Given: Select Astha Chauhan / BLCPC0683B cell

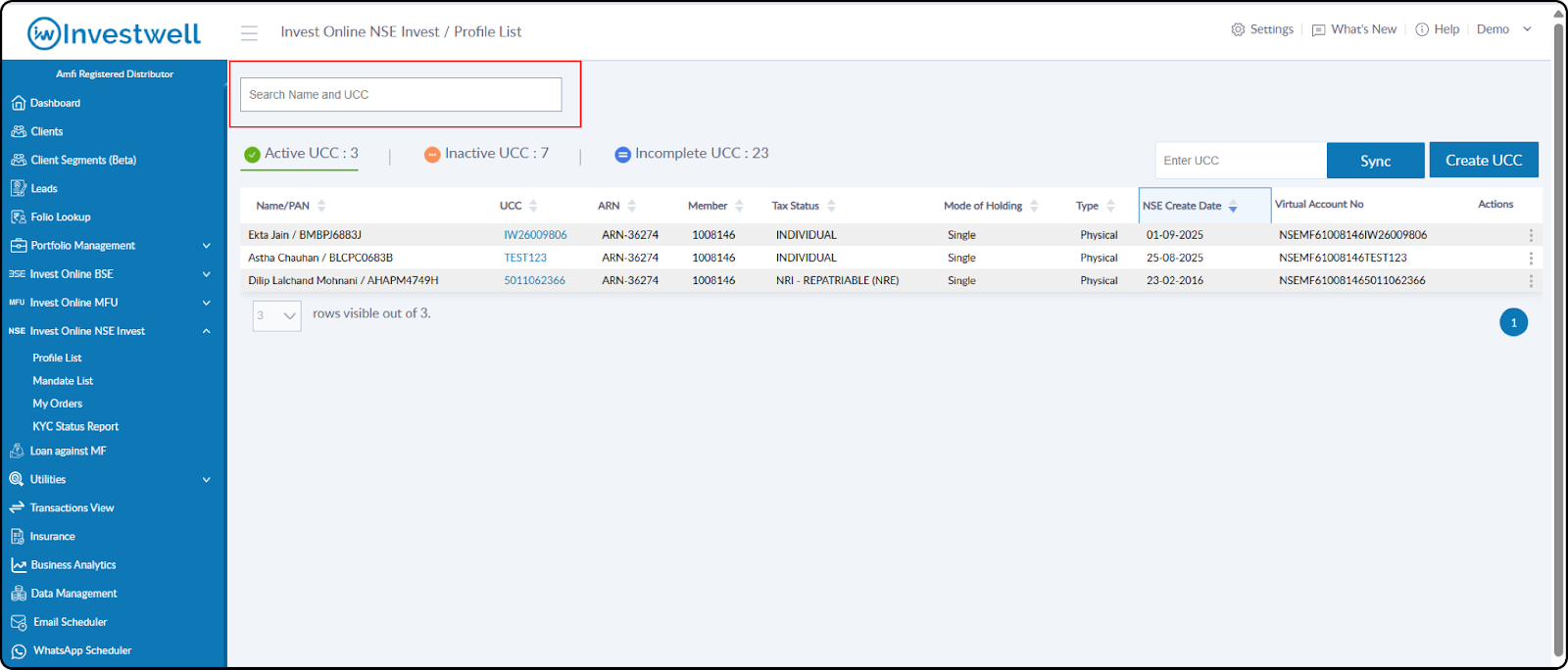Looking at the screenshot, I should [320, 258].
